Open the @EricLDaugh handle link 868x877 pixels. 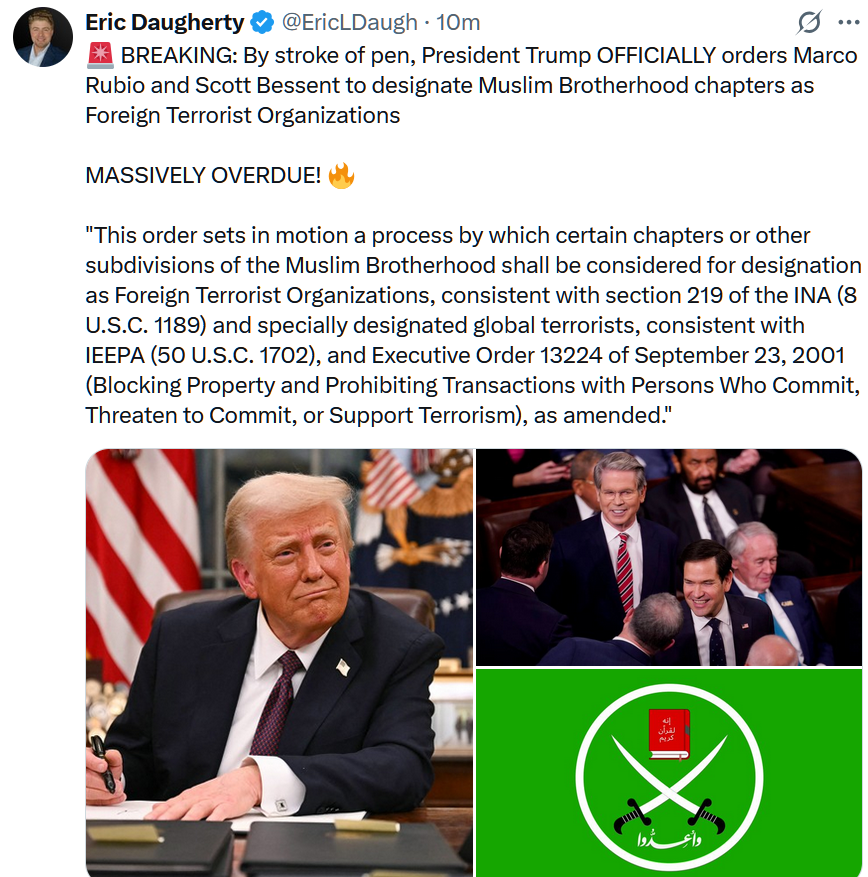tap(349, 23)
